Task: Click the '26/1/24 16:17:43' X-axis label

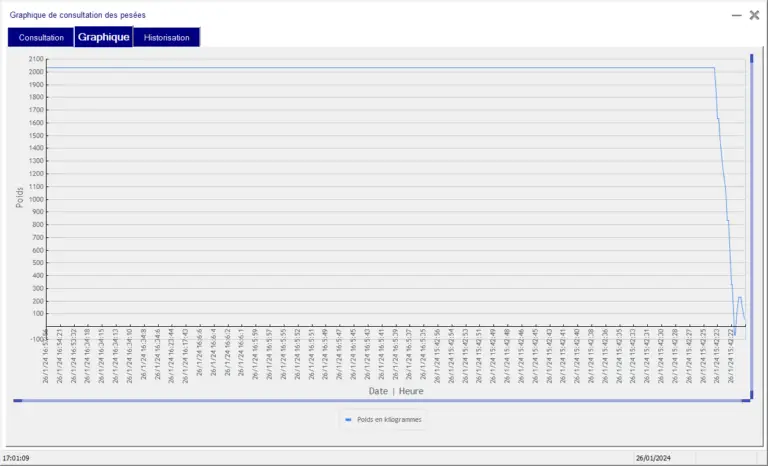Action: [x=185, y=356]
